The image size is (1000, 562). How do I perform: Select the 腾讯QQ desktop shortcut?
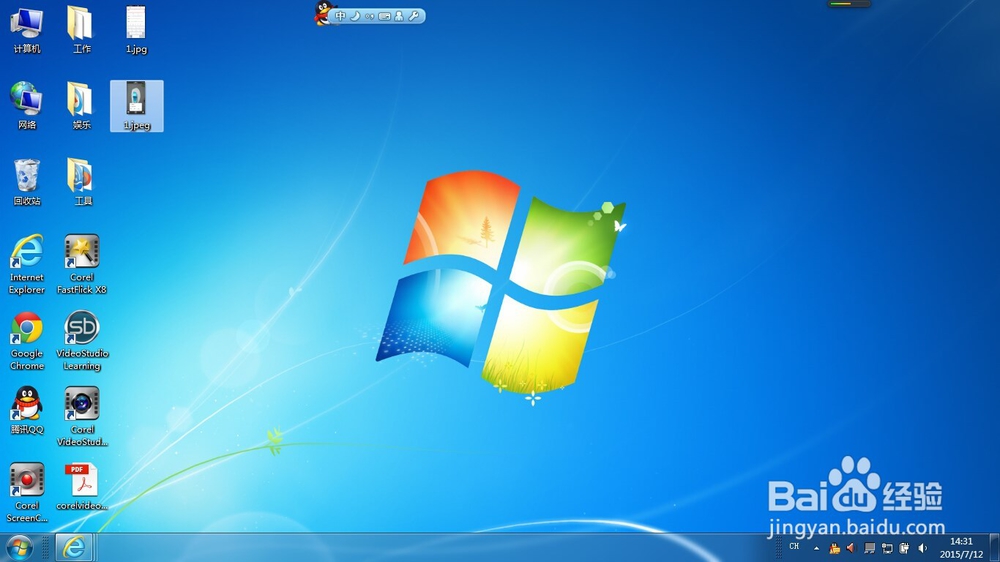point(27,411)
